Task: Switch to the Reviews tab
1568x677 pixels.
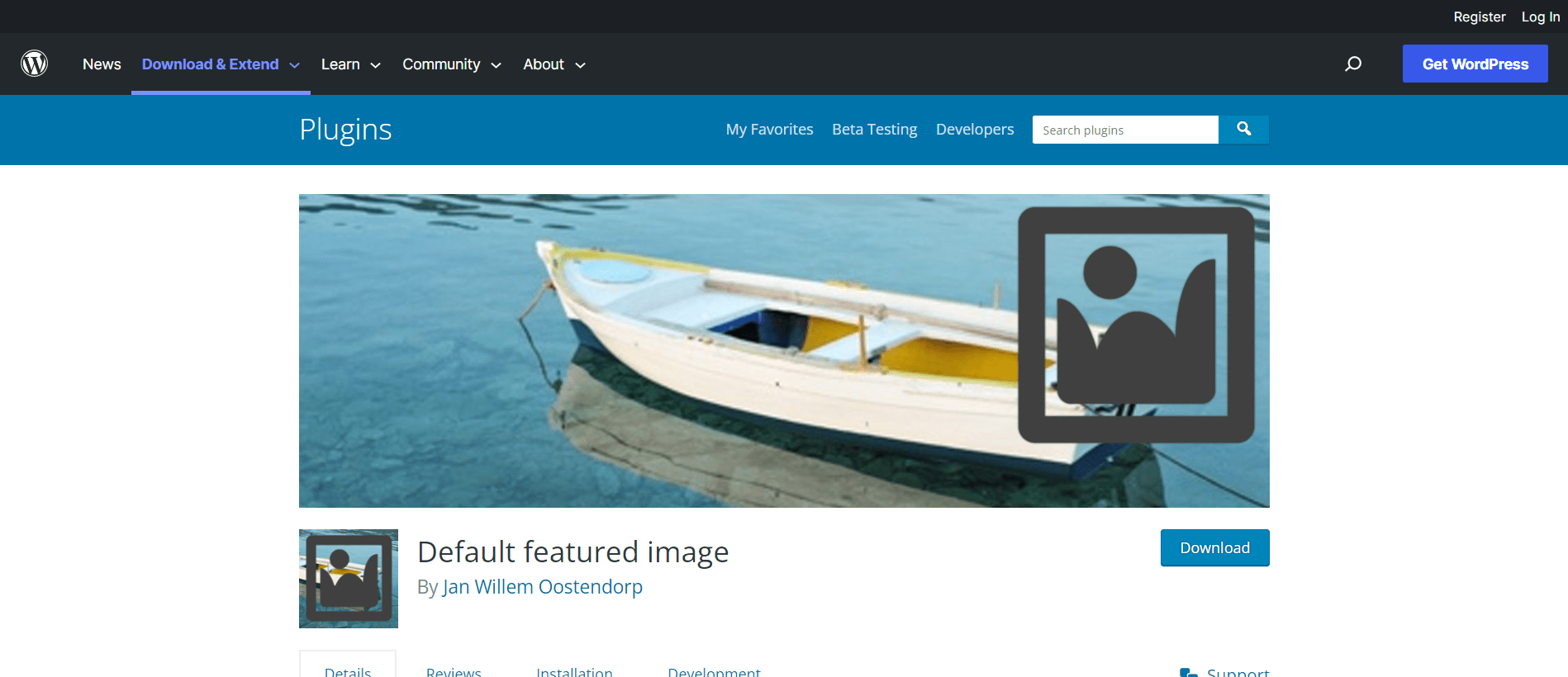Action: pyautogui.click(x=454, y=670)
